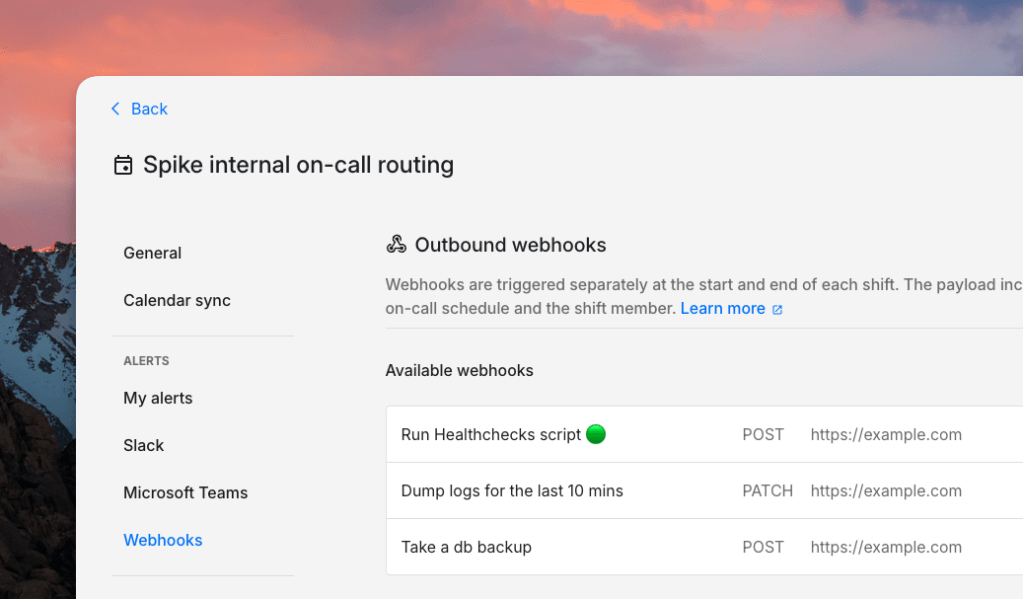This screenshot has width=1023, height=599.
Task: Click the Available webhooks heading
Action: pyautogui.click(x=459, y=370)
